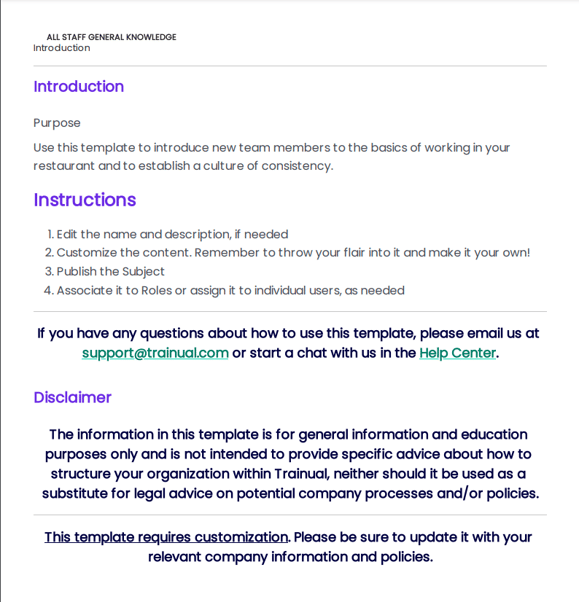Click the Introduction breadcrumb under the header

pos(62,48)
